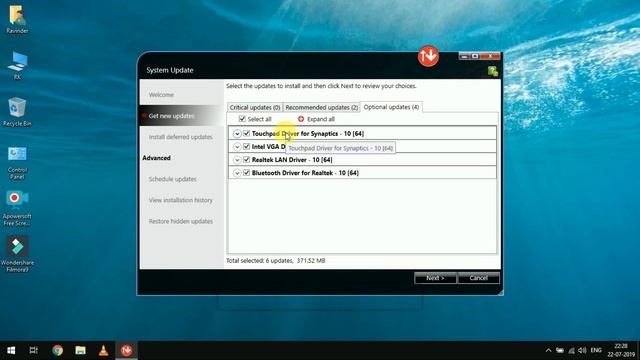Expand Touchpad Driver for Synaptics details

click(x=237, y=133)
